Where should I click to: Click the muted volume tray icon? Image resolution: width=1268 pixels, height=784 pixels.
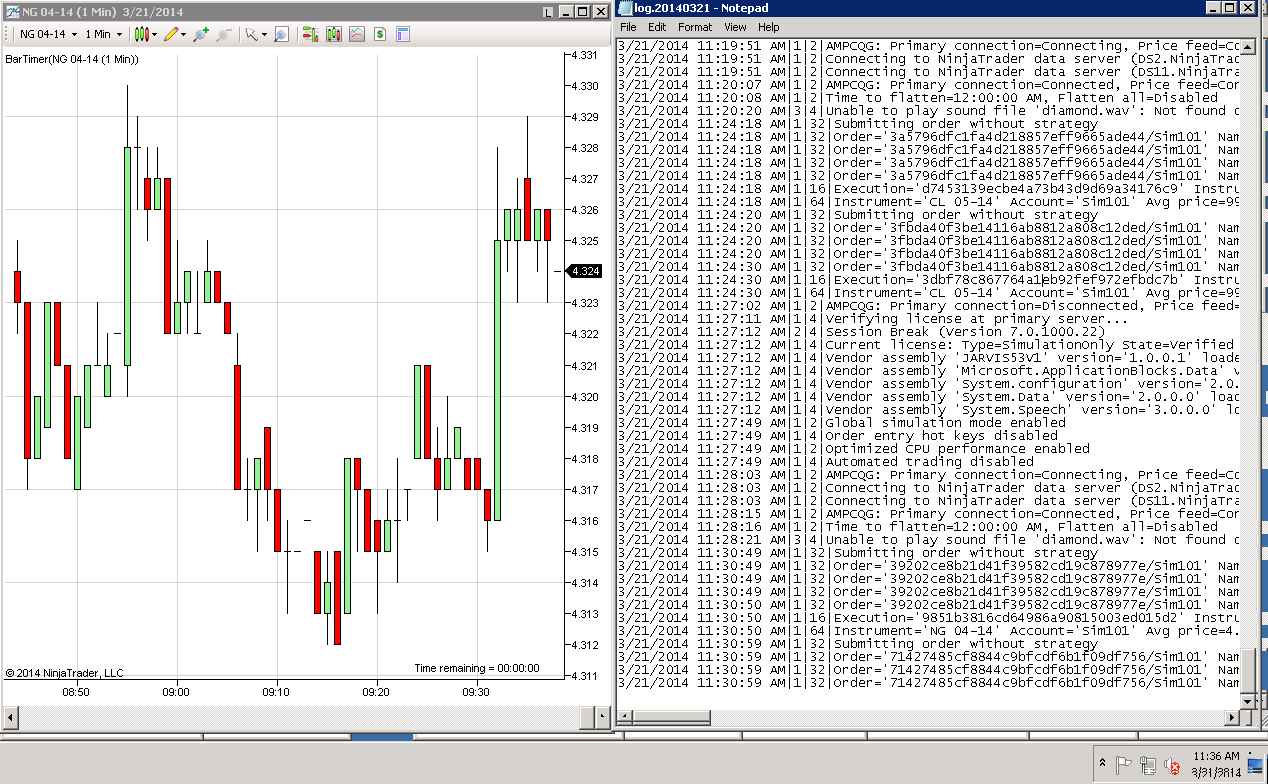pyautogui.click(x=1171, y=765)
